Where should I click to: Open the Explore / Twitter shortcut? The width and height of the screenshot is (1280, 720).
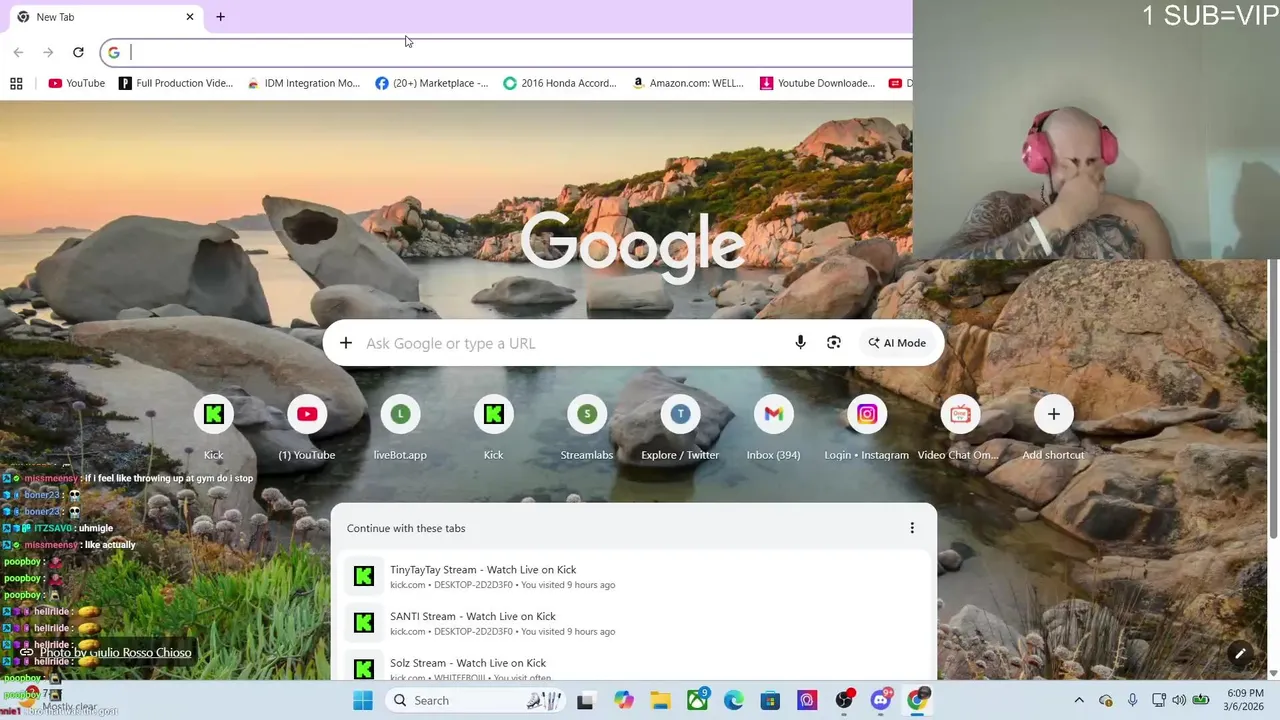point(680,428)
